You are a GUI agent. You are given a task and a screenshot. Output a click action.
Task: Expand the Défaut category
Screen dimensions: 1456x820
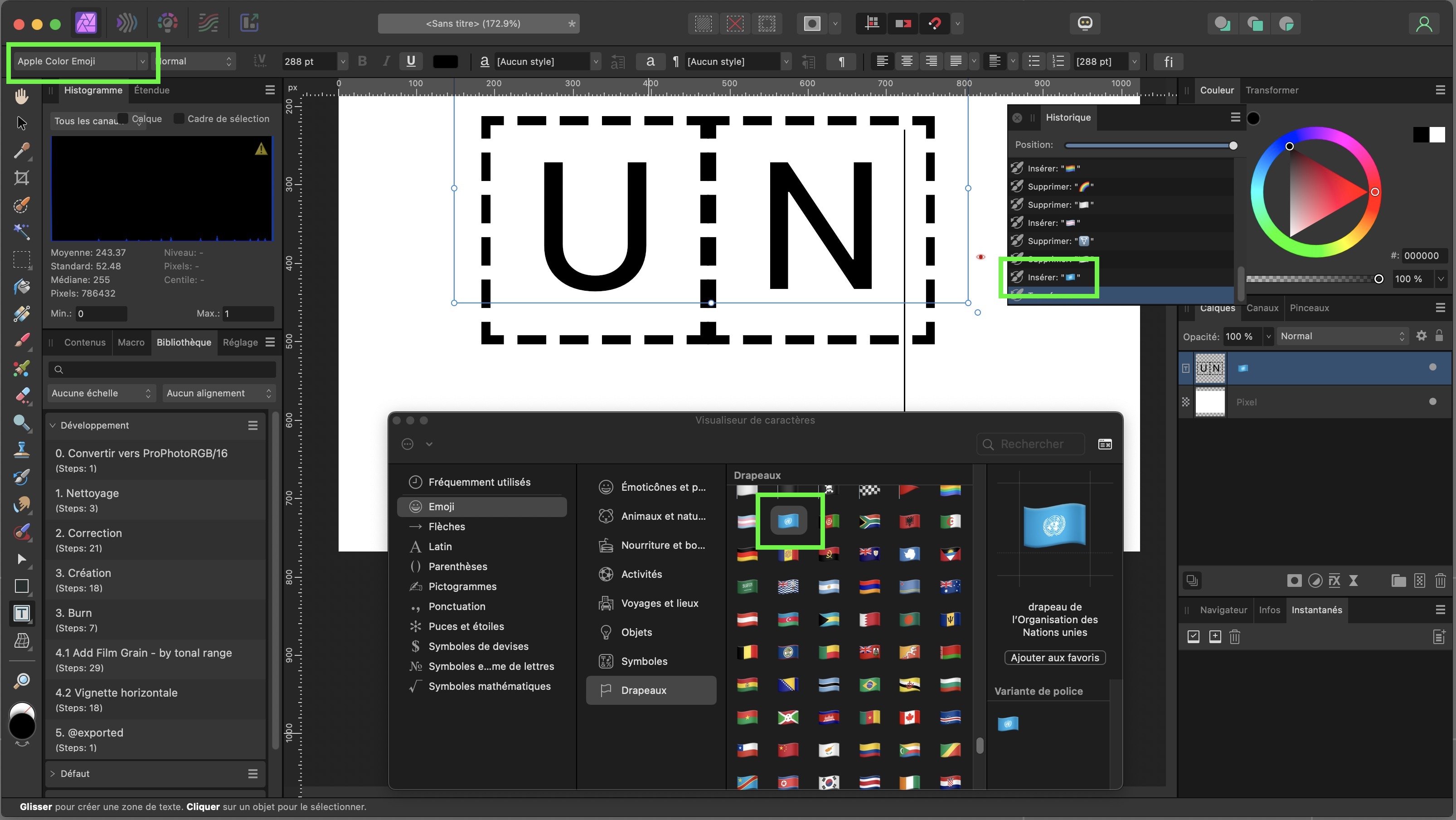coord(53,774)
